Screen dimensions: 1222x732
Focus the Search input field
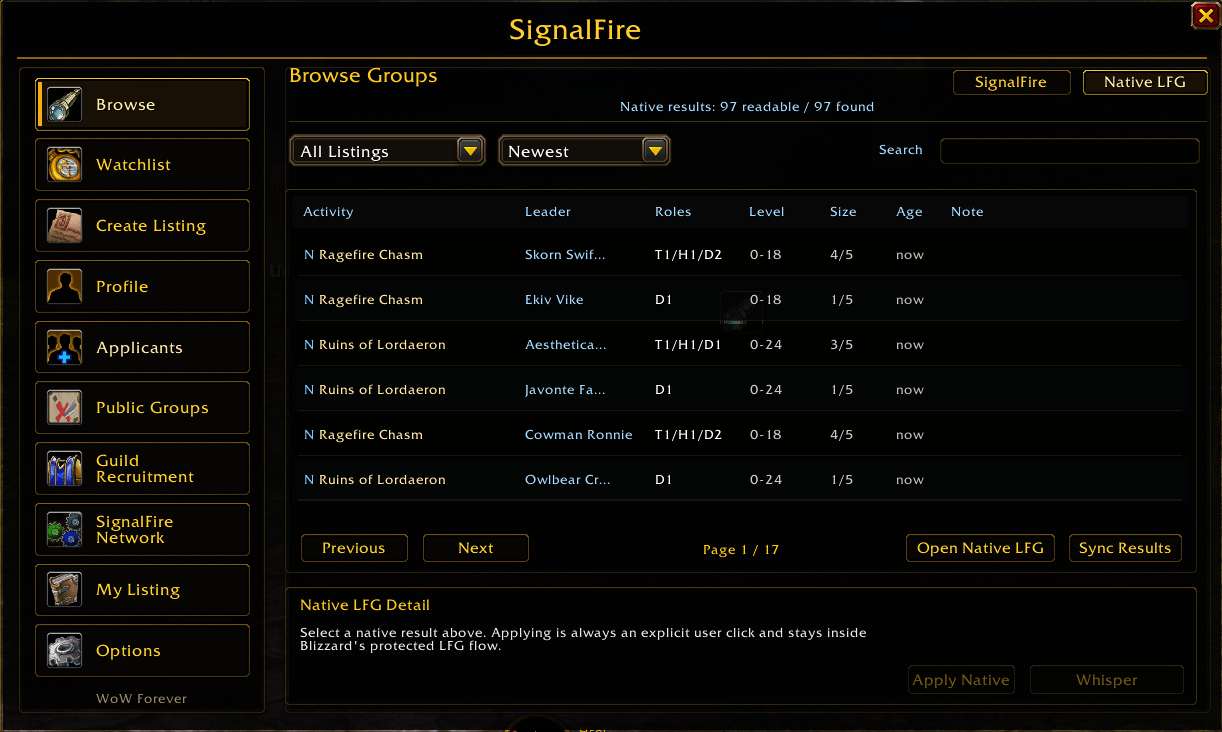(1069, 151)
